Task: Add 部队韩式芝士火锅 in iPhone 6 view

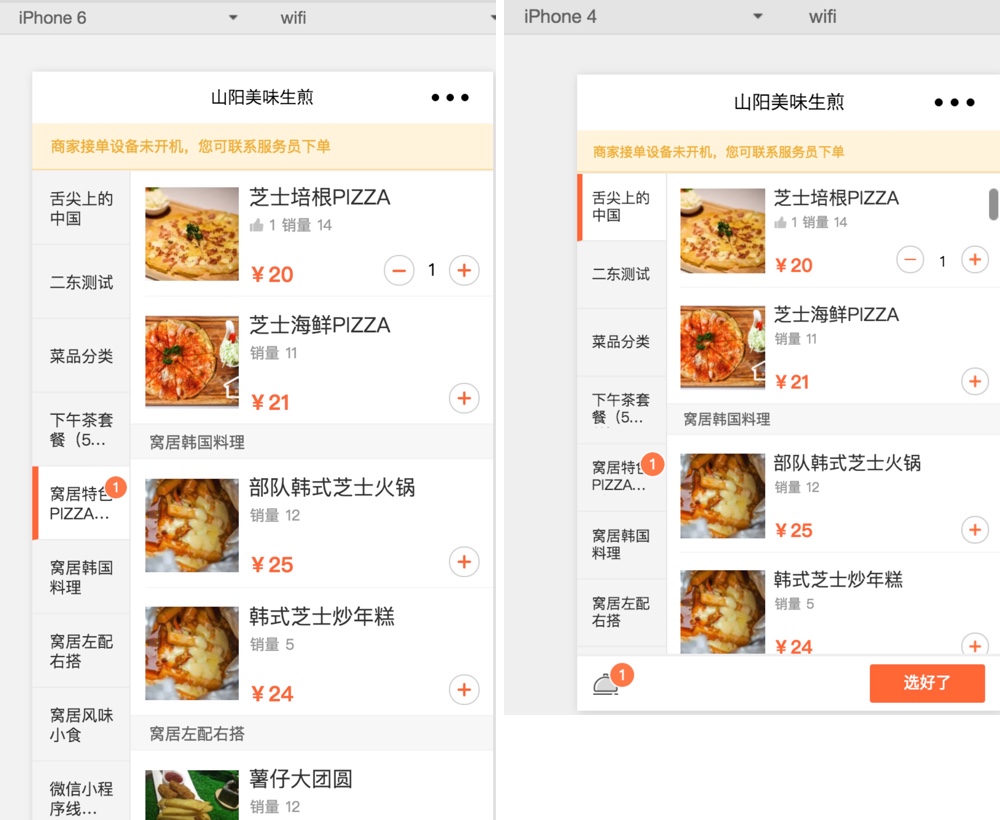Action: (464, 562)
